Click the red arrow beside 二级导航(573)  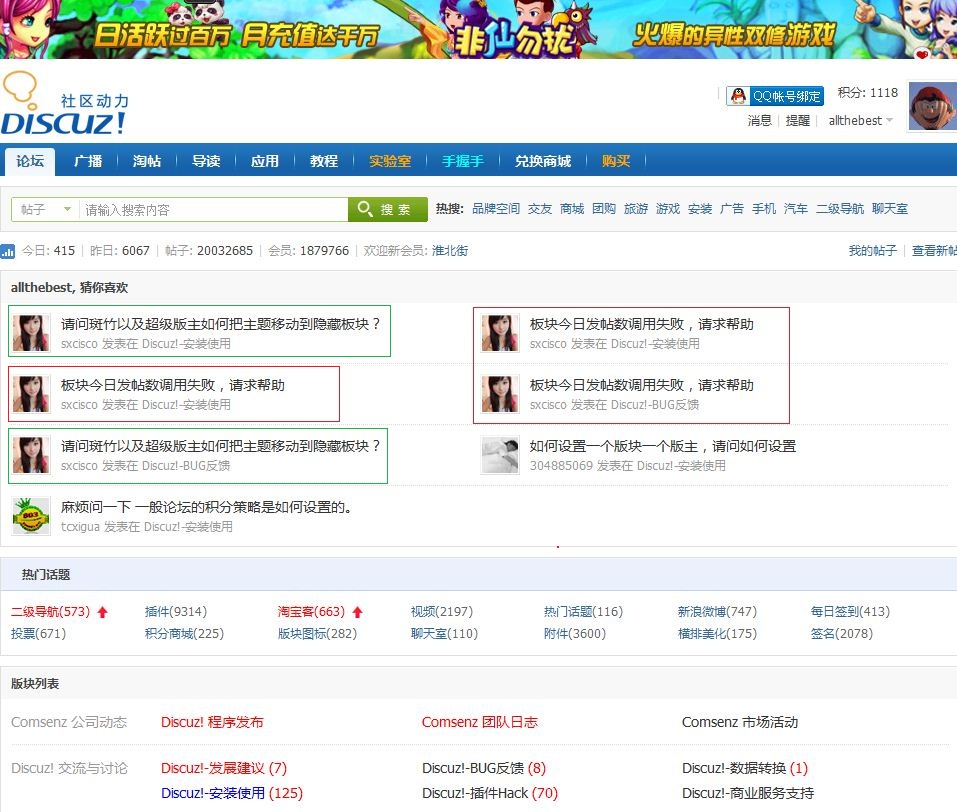tap(103, 612)
